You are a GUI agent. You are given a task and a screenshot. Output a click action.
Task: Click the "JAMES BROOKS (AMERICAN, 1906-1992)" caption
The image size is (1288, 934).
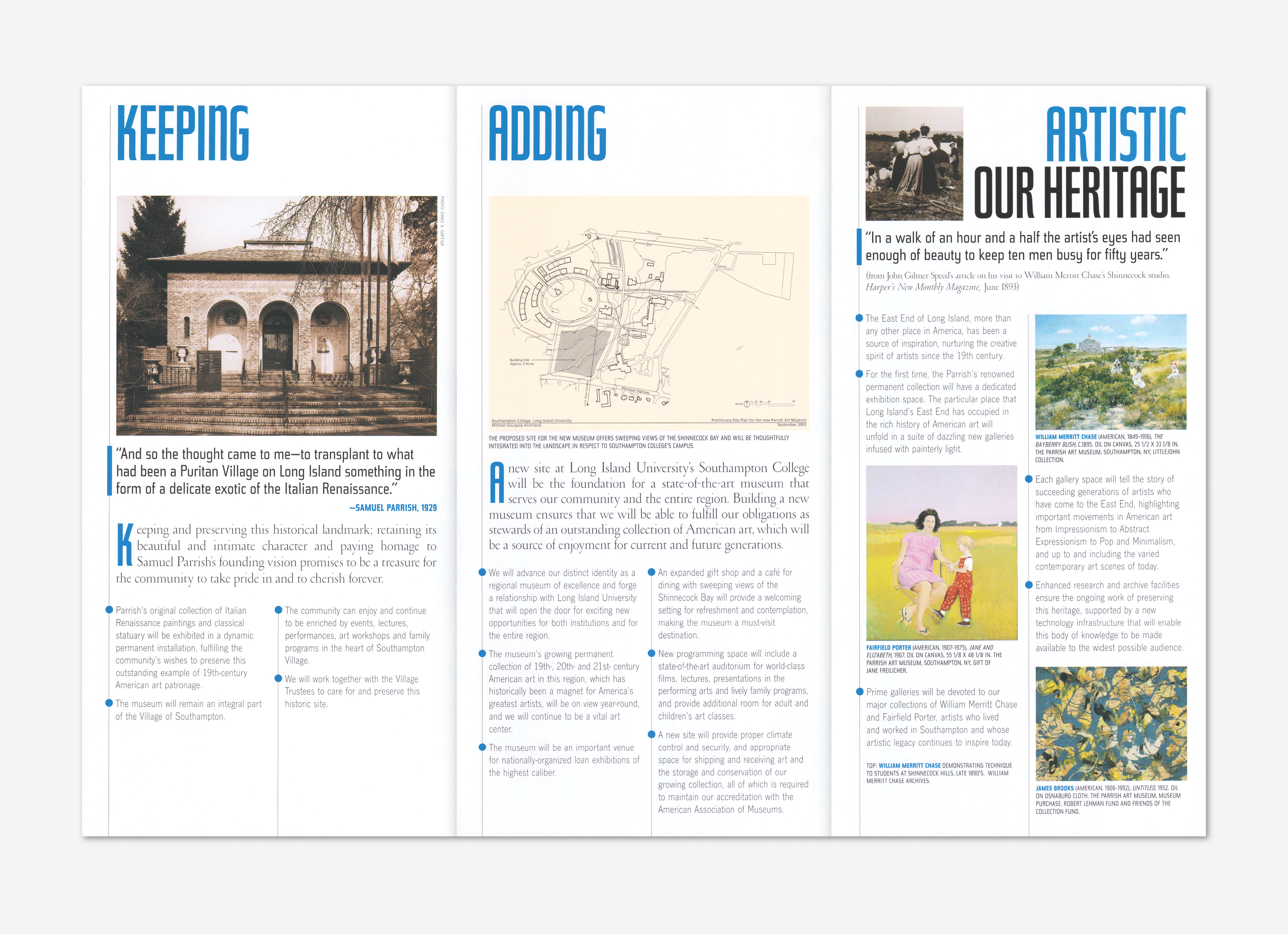1108,800
